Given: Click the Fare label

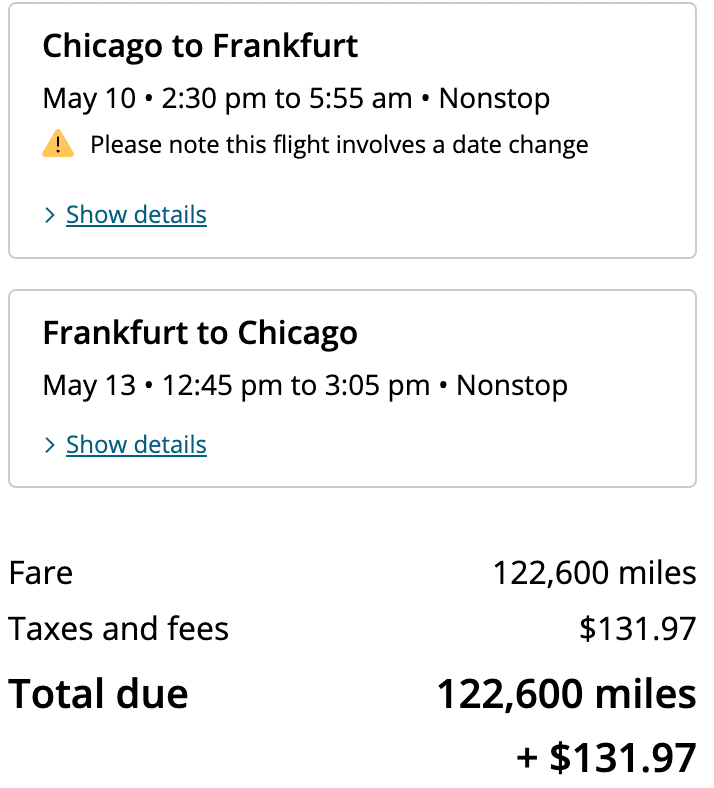Looking at the screenshot, I should (x=41, y=572).
